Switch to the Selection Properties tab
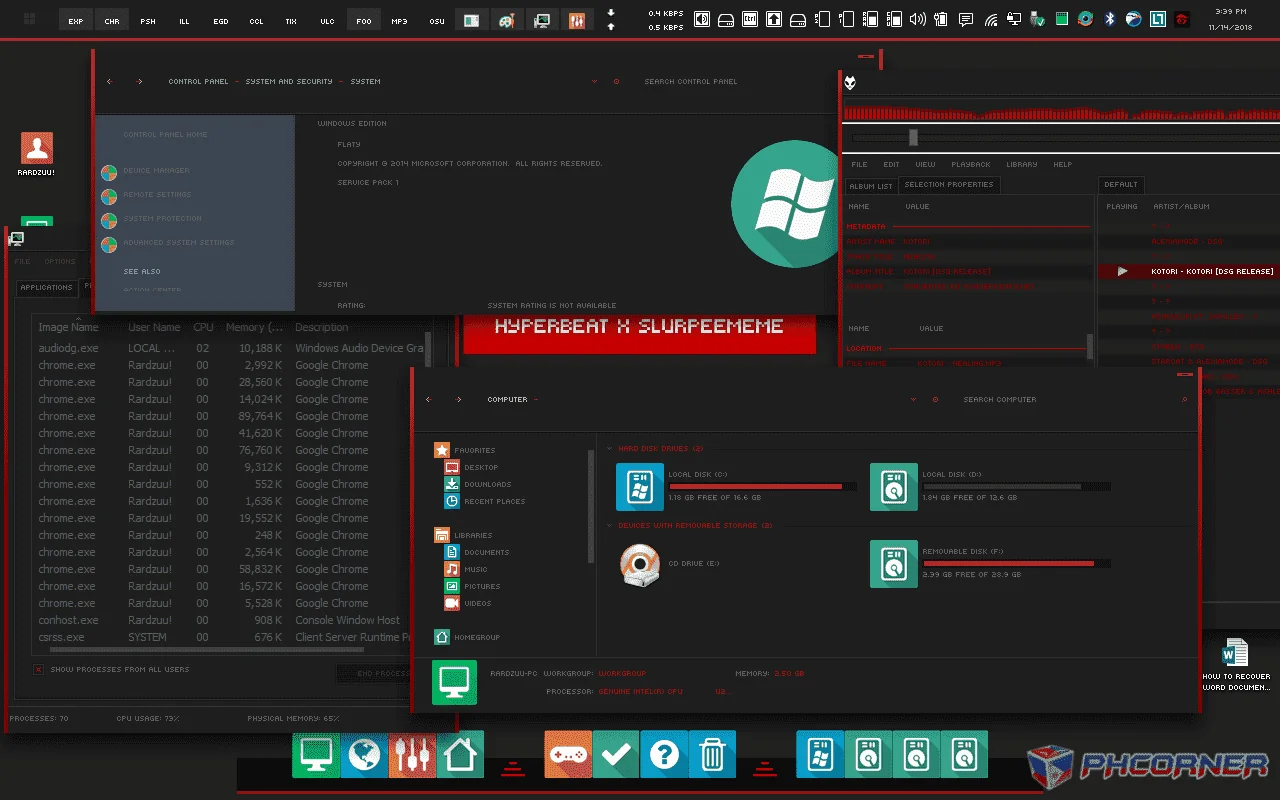This screenshot has height=800, width=1280. tap(949, 184)
